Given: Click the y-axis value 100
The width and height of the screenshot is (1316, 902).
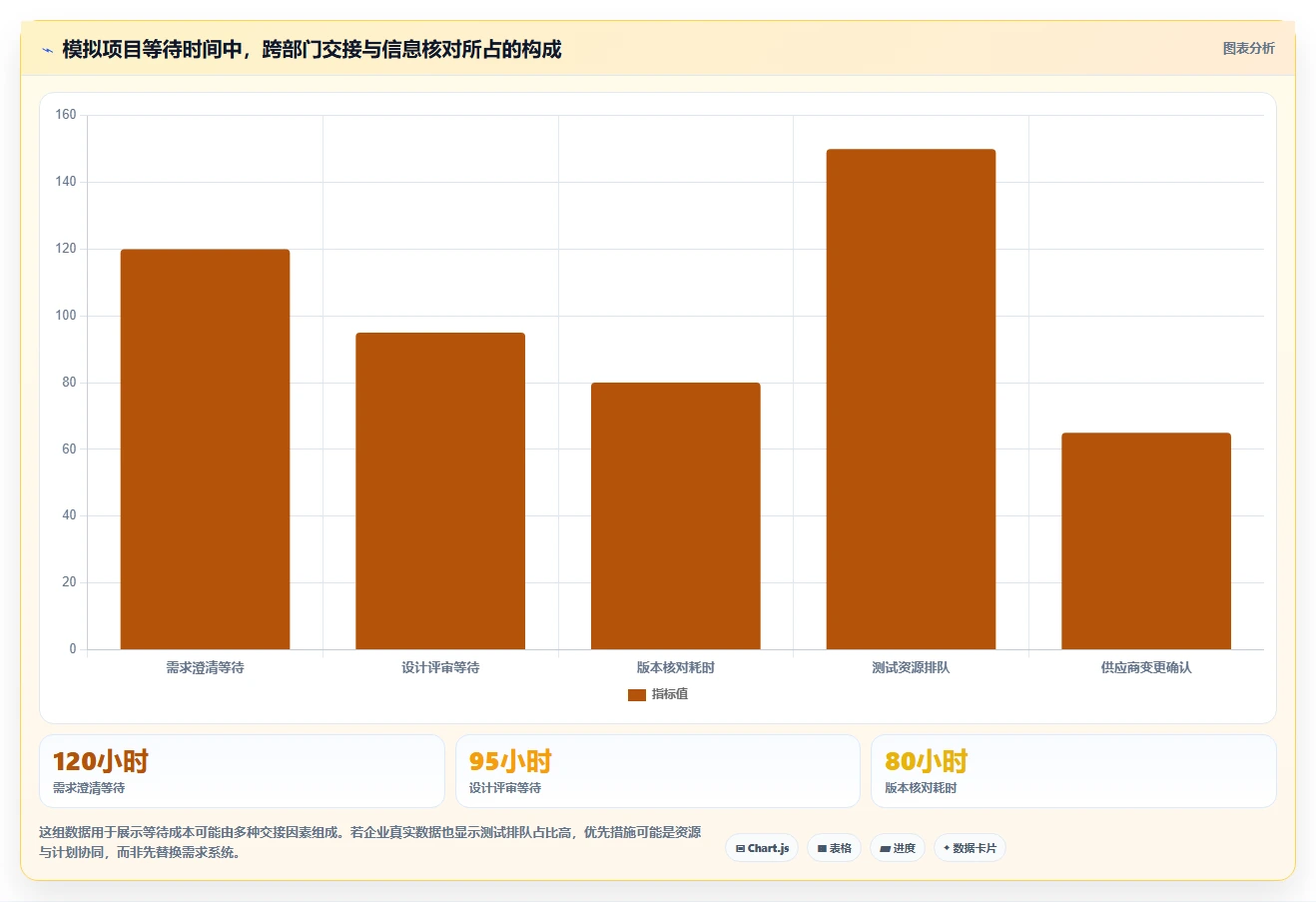Looking at the screenshot, I should pos(66,316).
